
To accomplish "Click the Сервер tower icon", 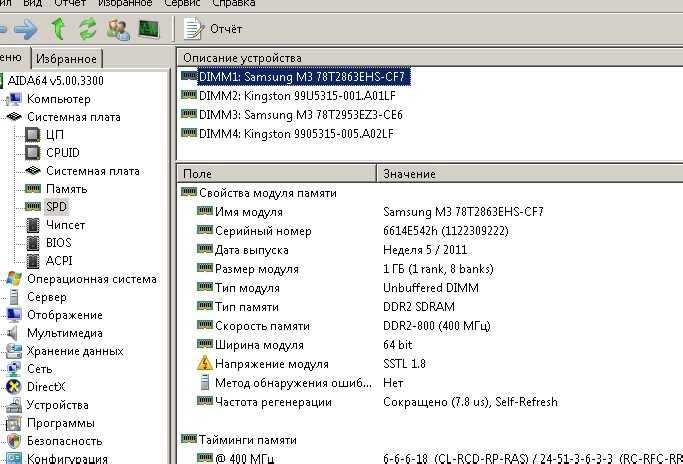I will click(14, 297).
